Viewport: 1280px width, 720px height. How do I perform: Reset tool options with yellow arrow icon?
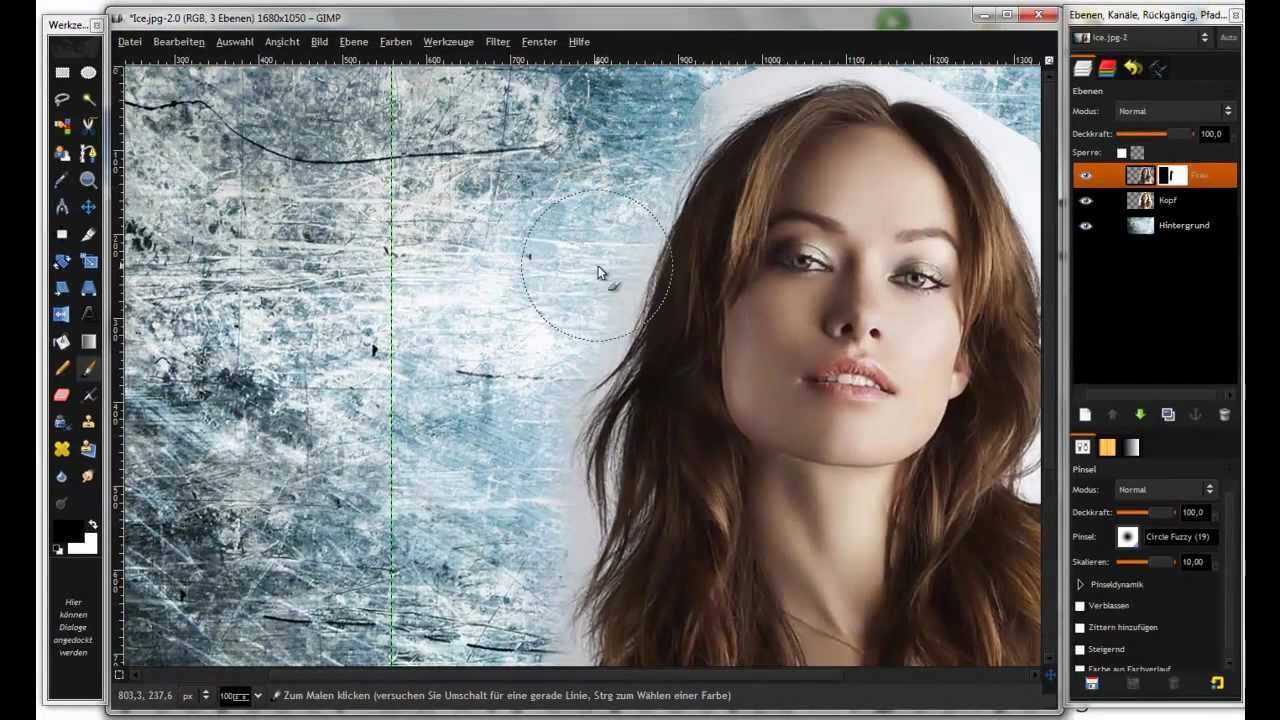pyautogui.click(x=1217, y=683)
